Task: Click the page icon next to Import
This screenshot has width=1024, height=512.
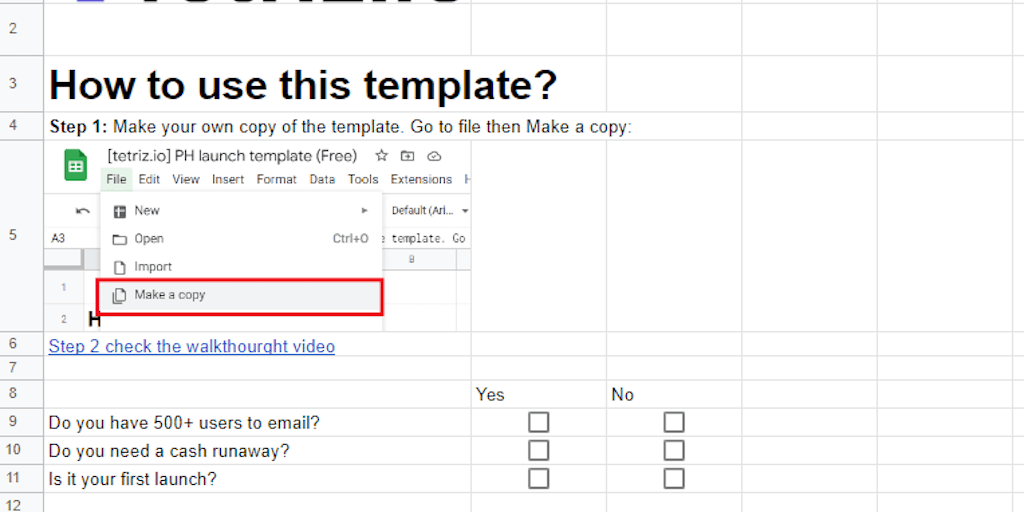Action: coord(119,267)
